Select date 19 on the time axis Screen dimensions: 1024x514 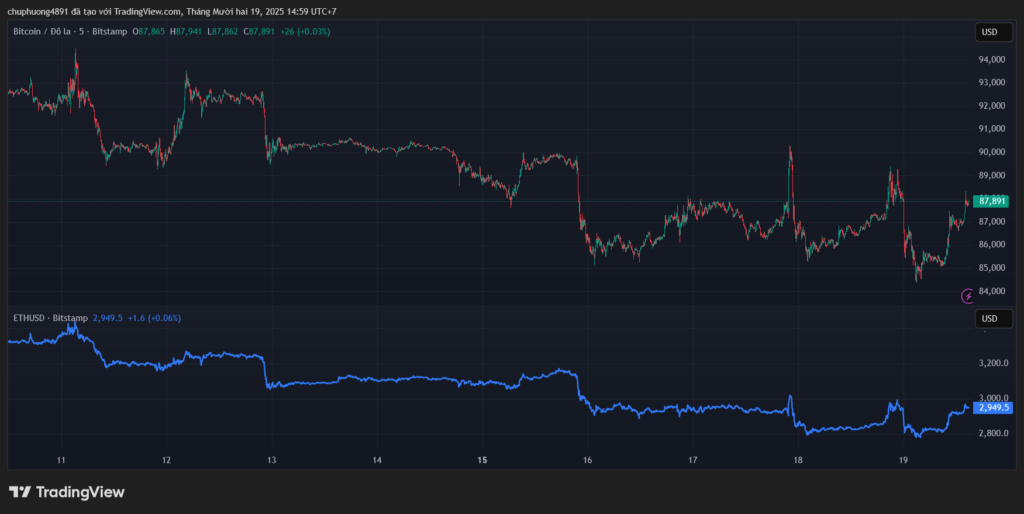(x=903, y=461)
